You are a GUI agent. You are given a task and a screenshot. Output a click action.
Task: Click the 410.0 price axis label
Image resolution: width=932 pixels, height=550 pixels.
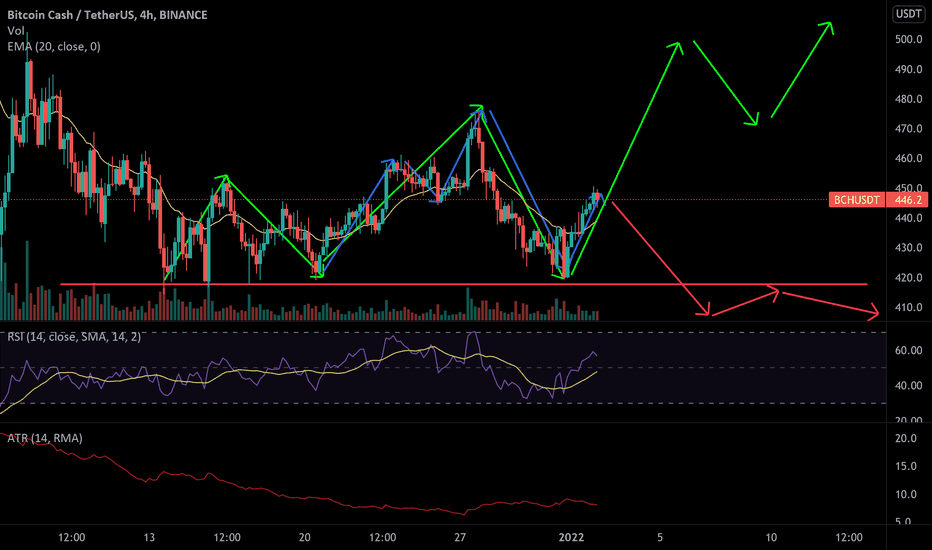908,307
